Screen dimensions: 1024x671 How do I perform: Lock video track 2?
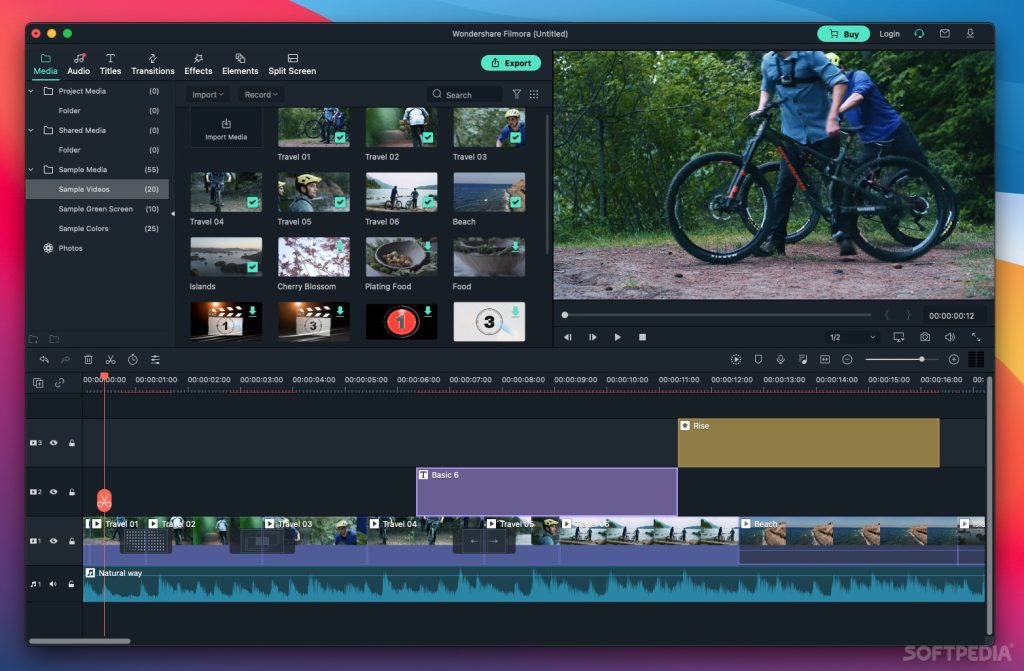72,492
